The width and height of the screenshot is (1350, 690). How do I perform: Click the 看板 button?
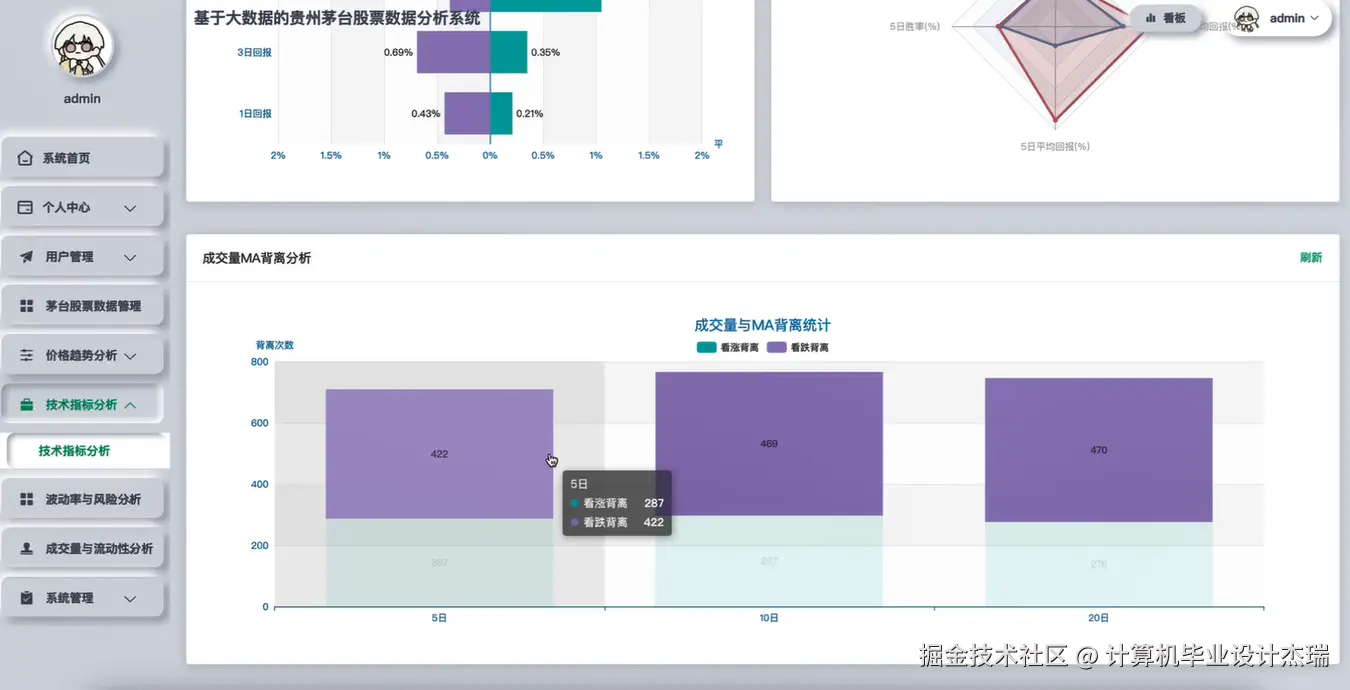point(1165,18)
